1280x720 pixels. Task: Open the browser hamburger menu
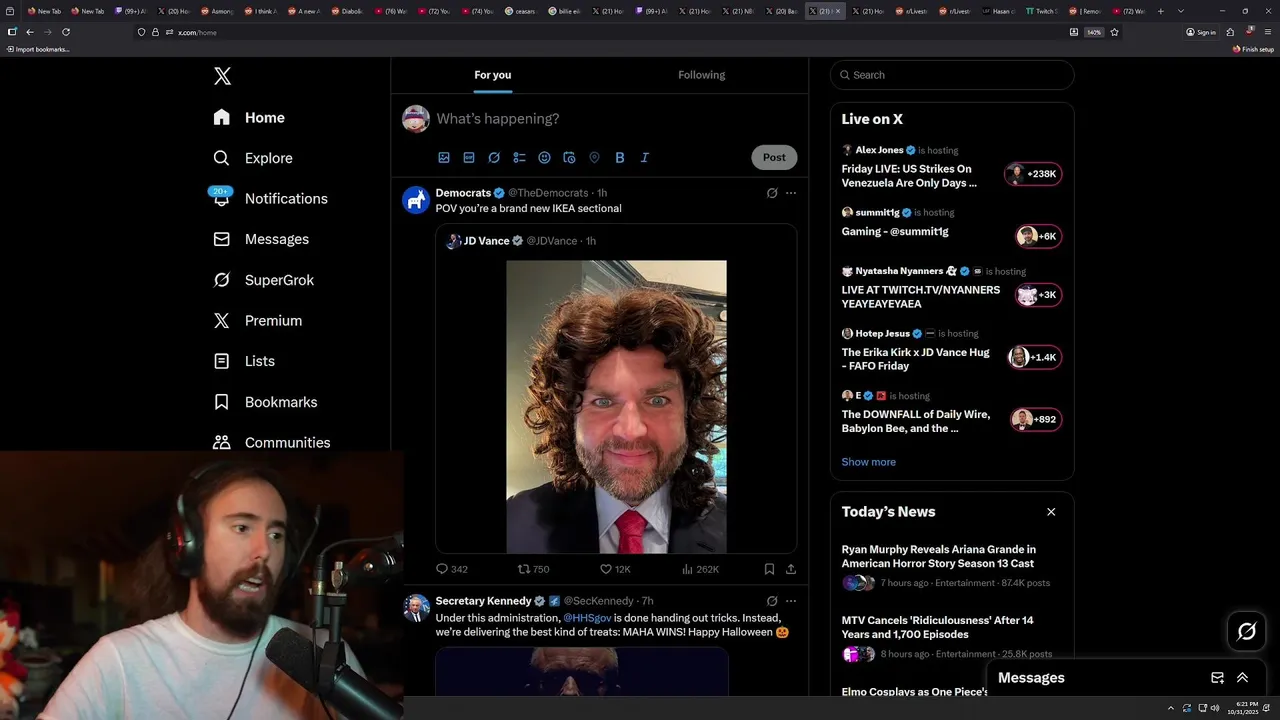click(x=1268, y=32)
